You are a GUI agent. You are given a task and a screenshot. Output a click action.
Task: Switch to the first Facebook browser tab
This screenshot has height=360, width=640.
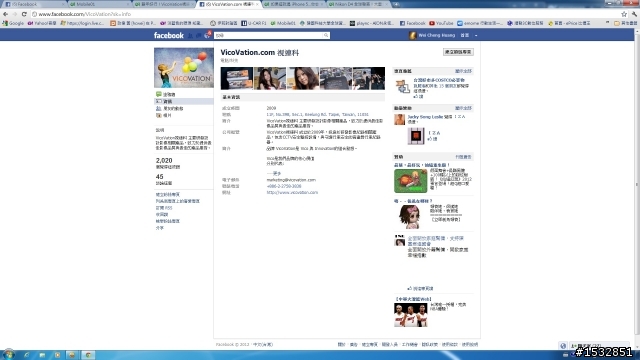(x=34, y=4)
